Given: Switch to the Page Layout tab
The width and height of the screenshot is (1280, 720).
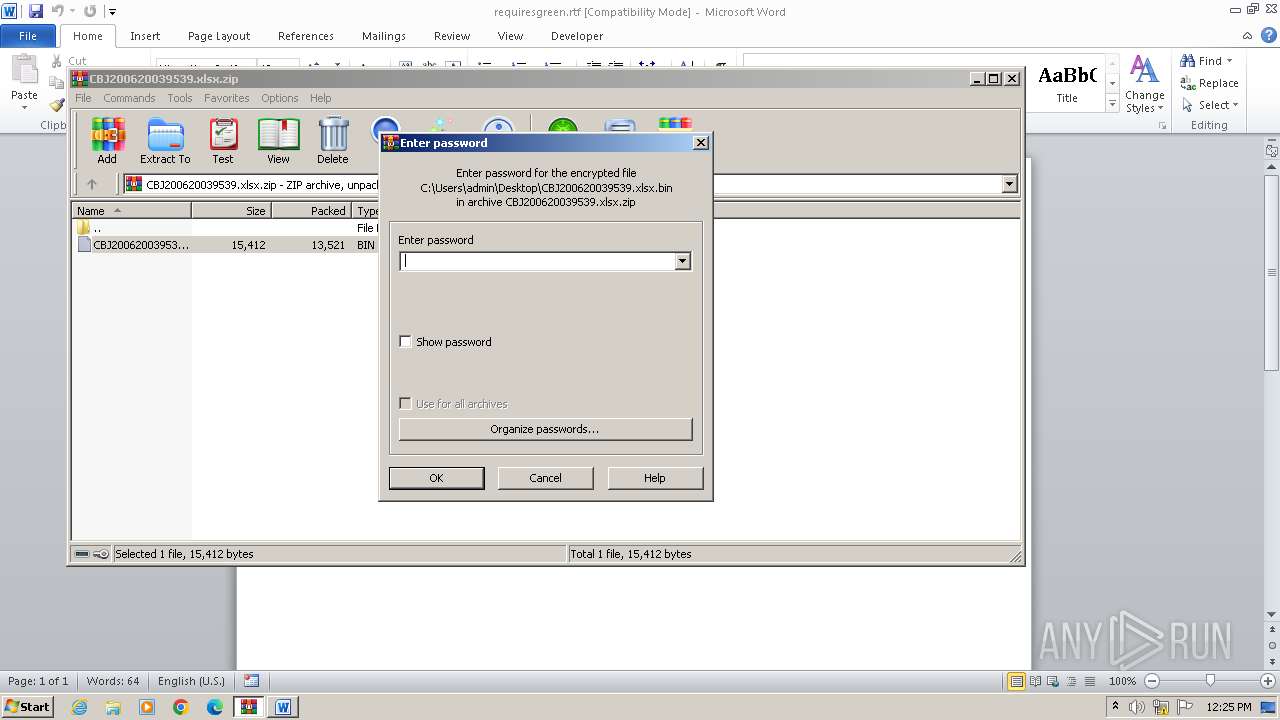Looking at the screenshot, I should tap(219, 36).
